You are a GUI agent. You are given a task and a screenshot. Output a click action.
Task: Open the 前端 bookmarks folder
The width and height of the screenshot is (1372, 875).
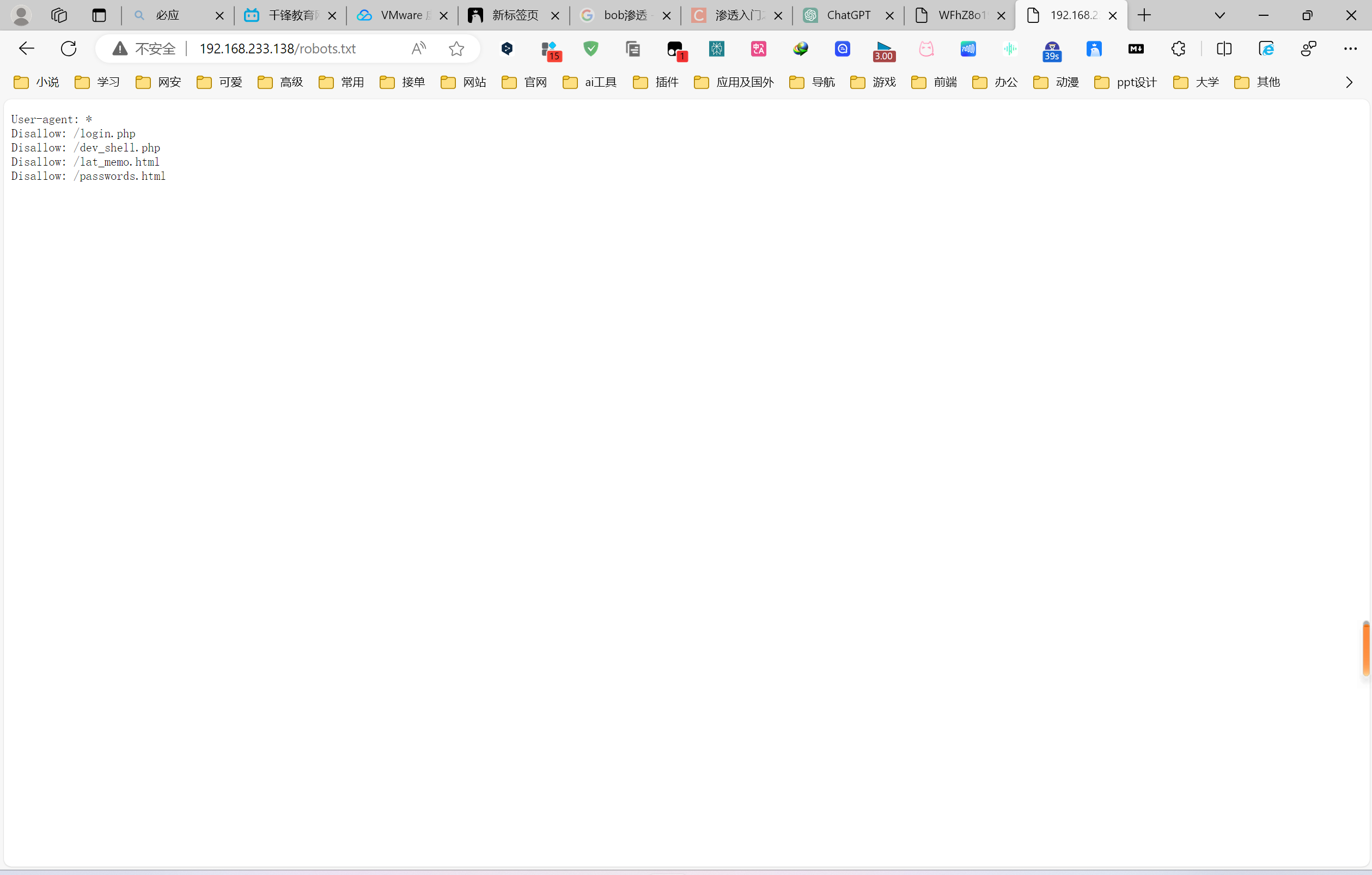point(934,83)
